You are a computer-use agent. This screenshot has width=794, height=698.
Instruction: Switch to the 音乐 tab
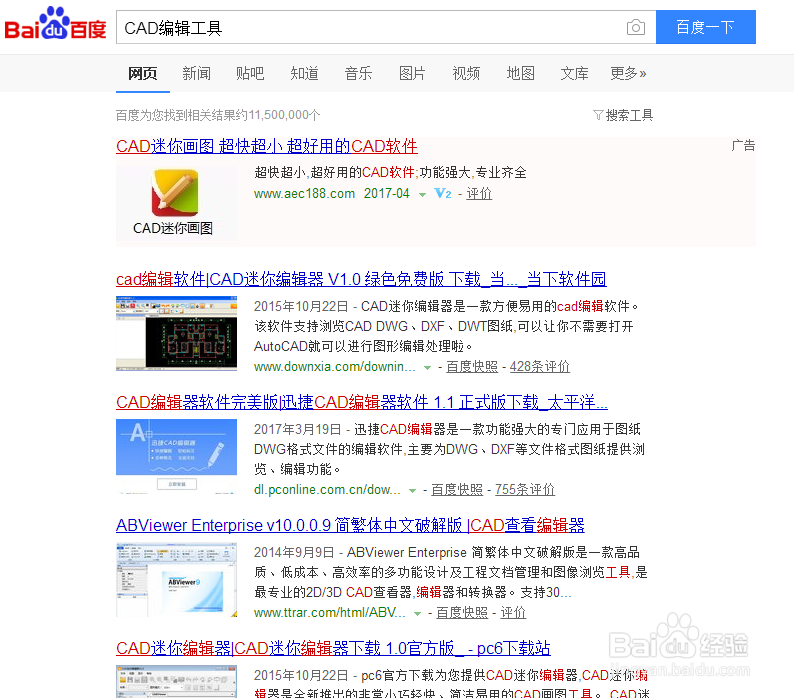[x=359, y=73]
